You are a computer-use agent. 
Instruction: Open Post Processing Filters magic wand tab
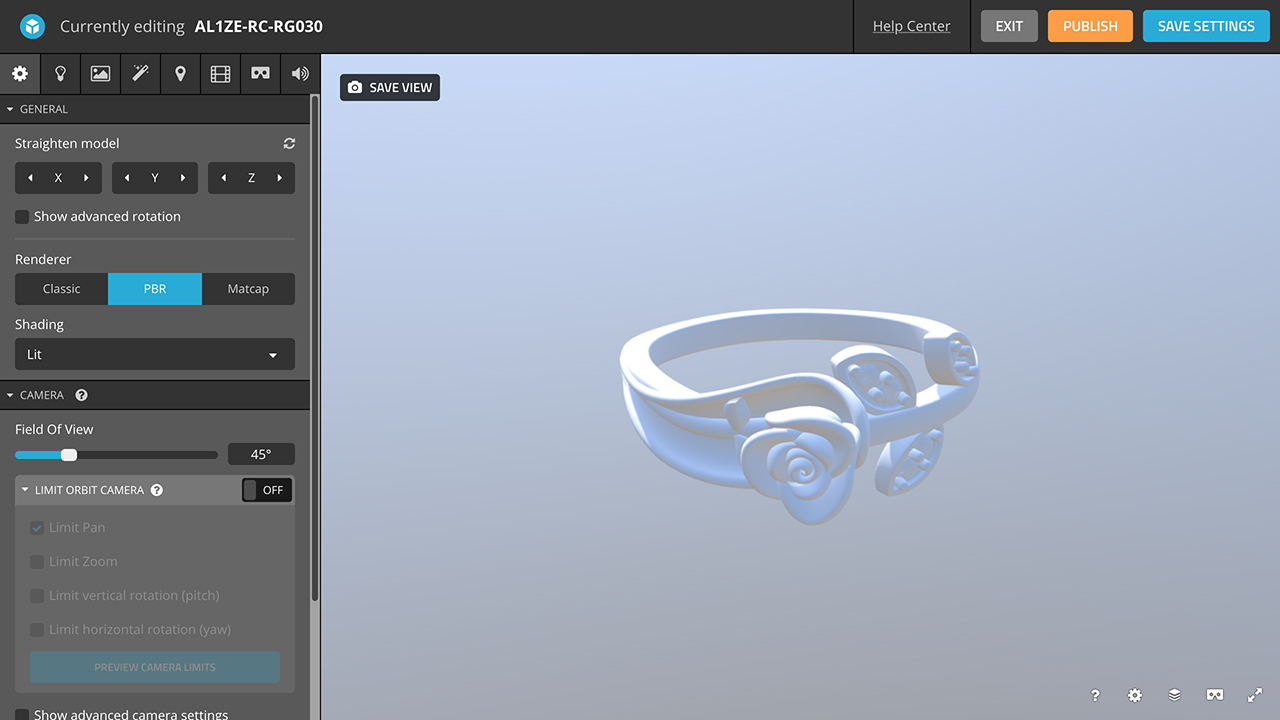(140, 74)
